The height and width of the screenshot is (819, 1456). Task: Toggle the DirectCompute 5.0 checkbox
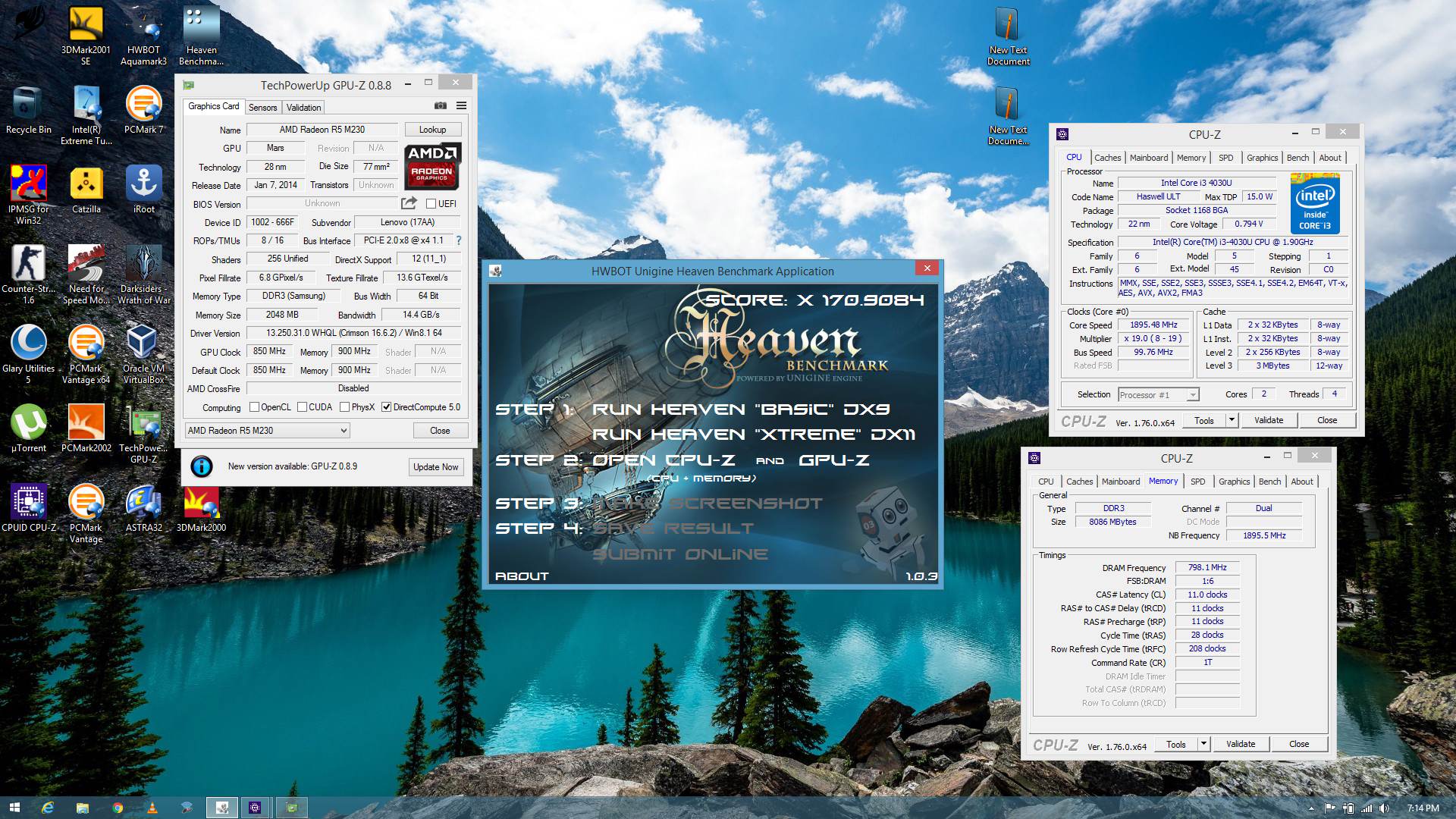387,407
